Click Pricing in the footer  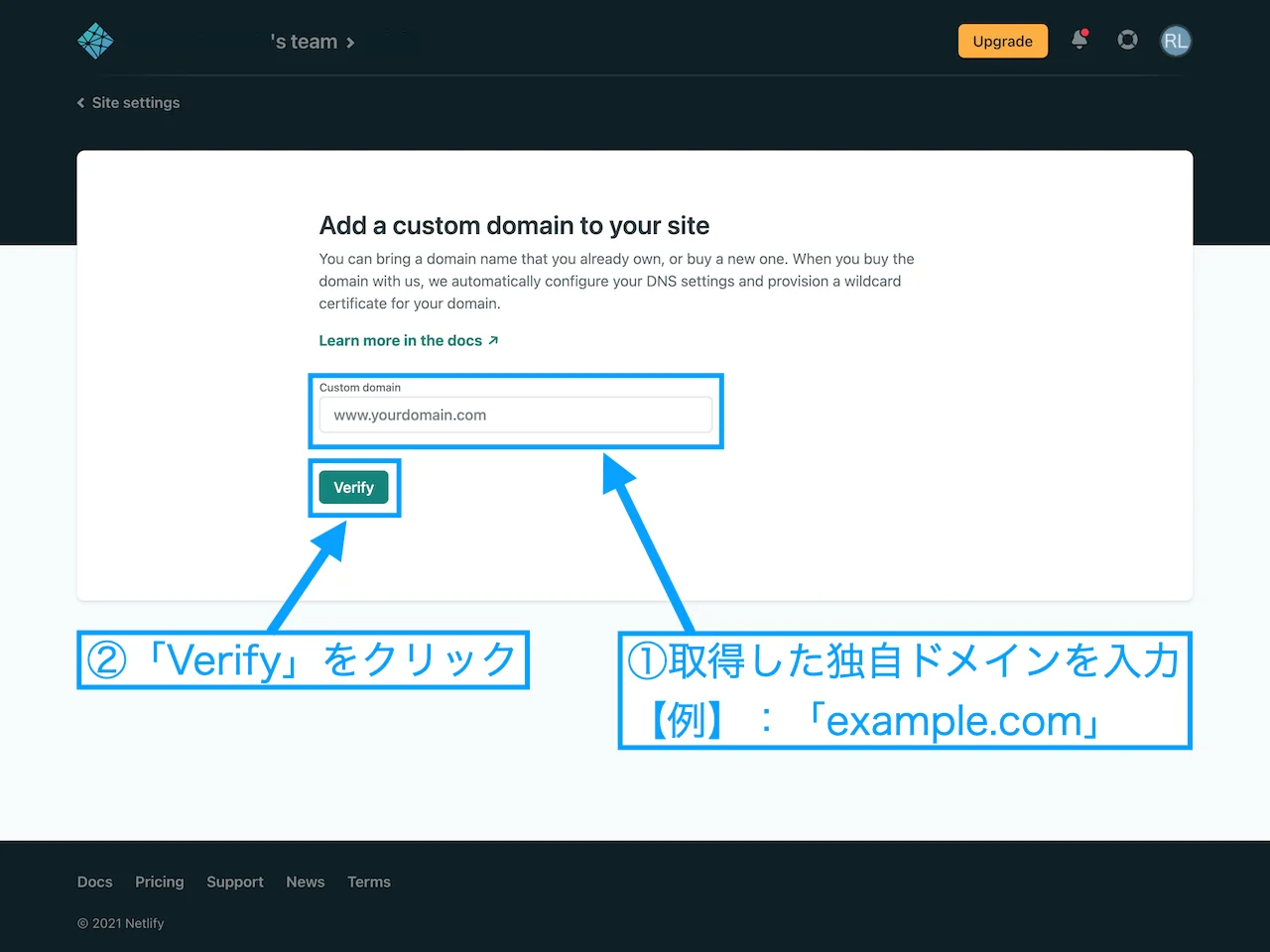coord(159,882)
